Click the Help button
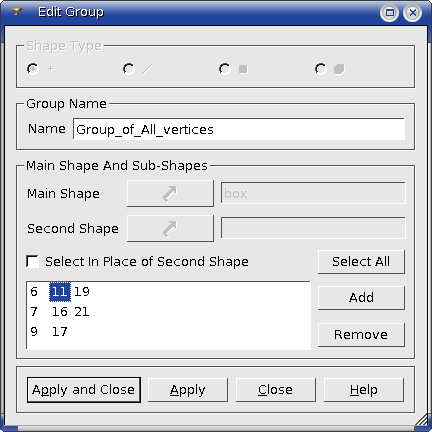Screen dimensions: 432x432 tap(364, 390)
